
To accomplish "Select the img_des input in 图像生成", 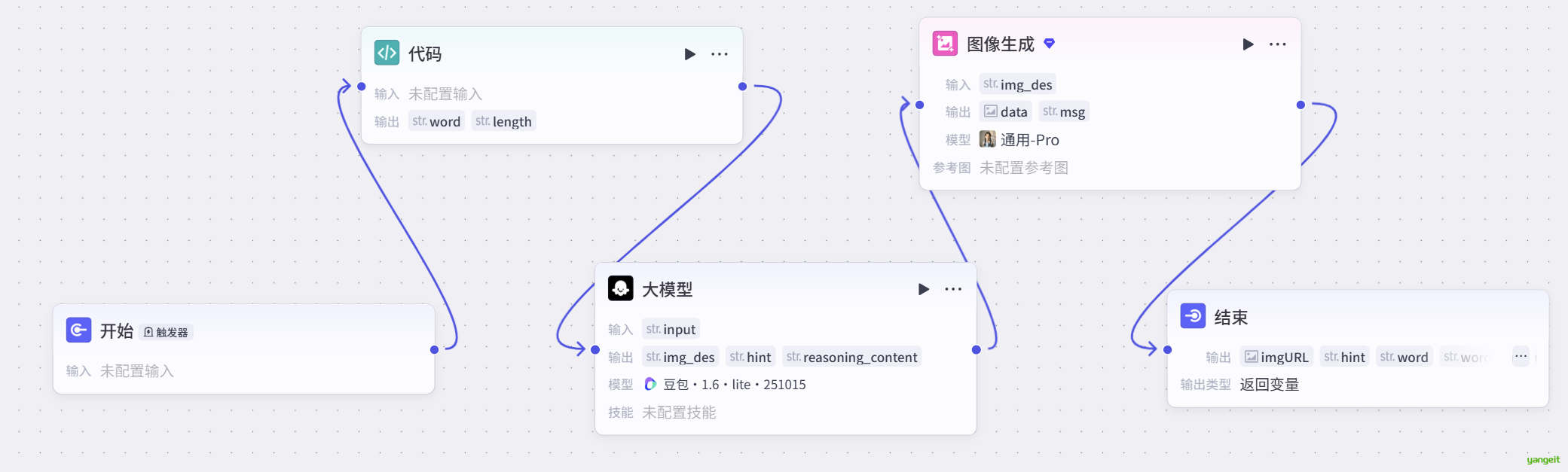I will click(1018, 84).
